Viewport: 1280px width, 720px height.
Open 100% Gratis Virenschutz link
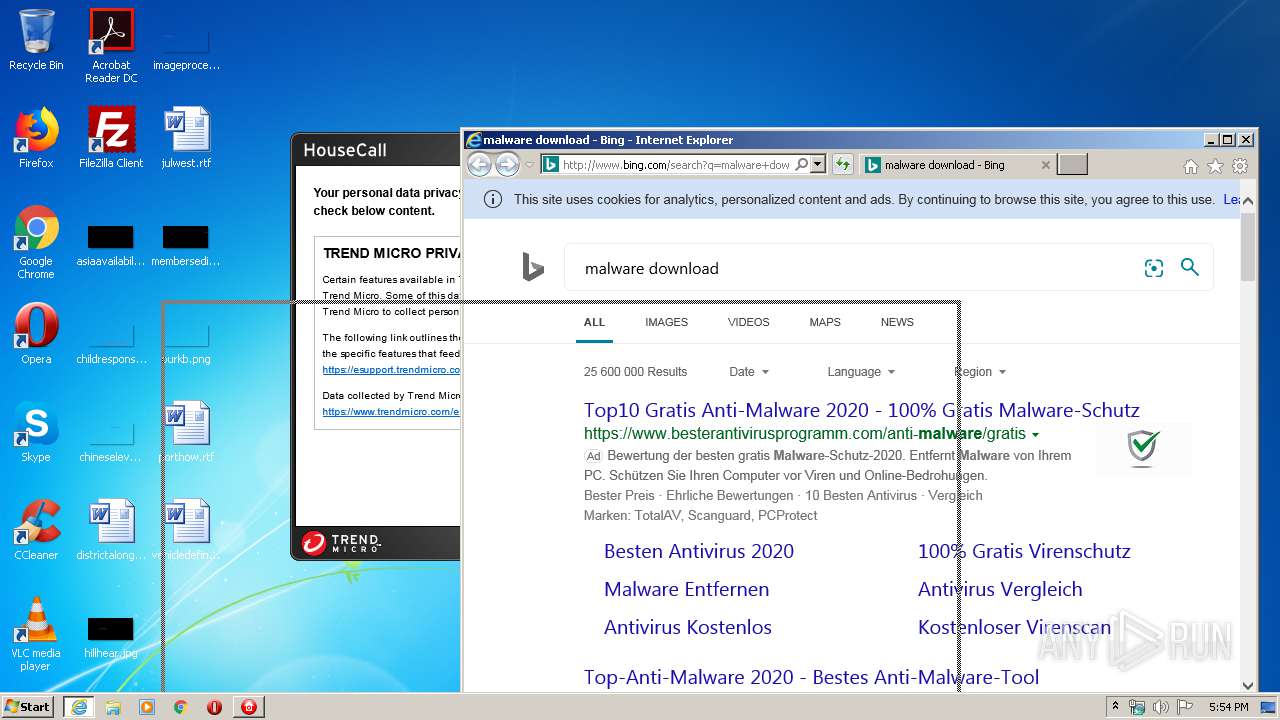click(1024, 551)
